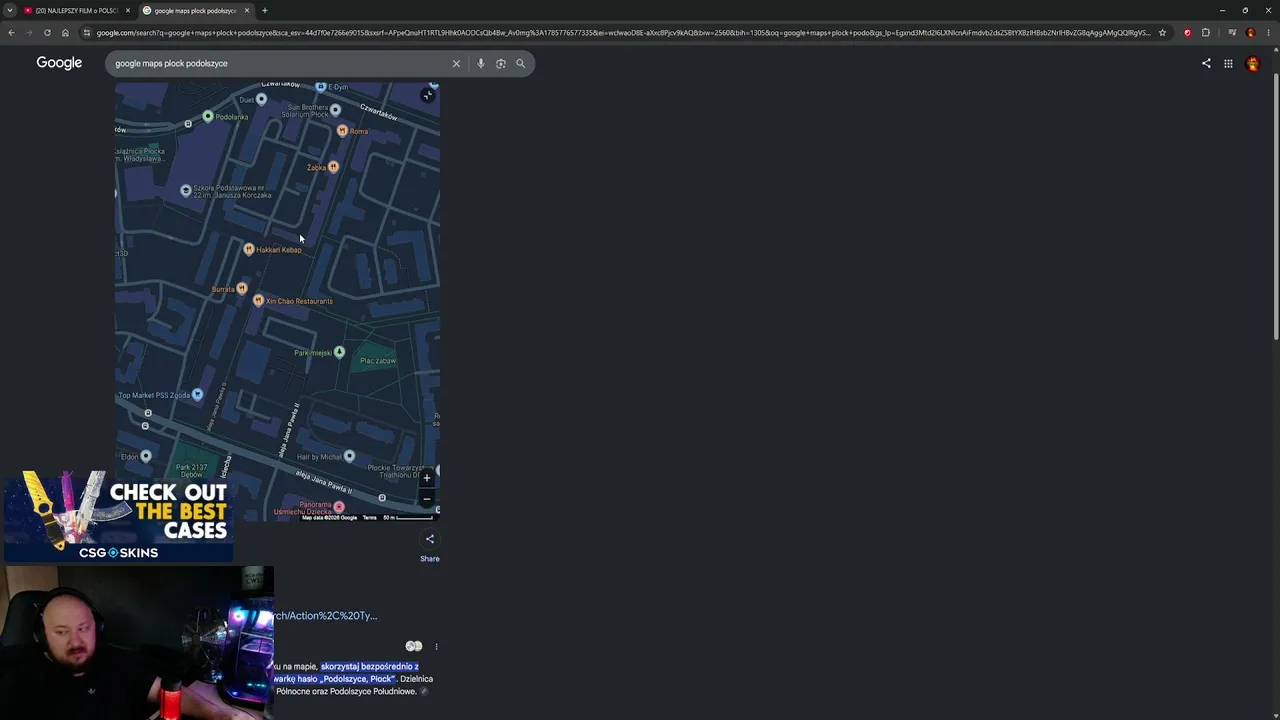The width and height of the screenshot is (1280, 720).
Task: Select the Burrata restaurant pin
Action: coord(241,288)
